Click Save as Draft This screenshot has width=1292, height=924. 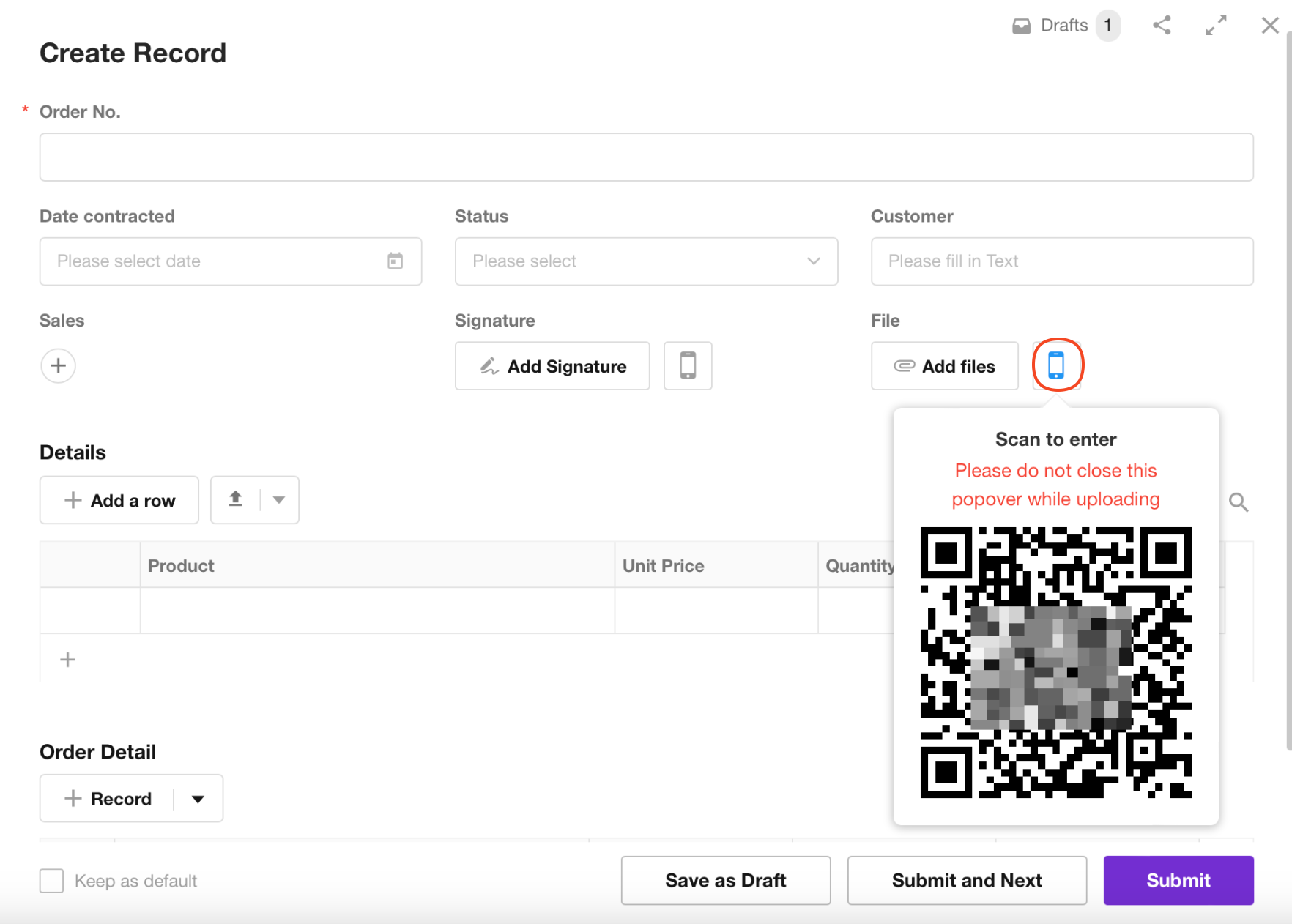tap(725, 880)
